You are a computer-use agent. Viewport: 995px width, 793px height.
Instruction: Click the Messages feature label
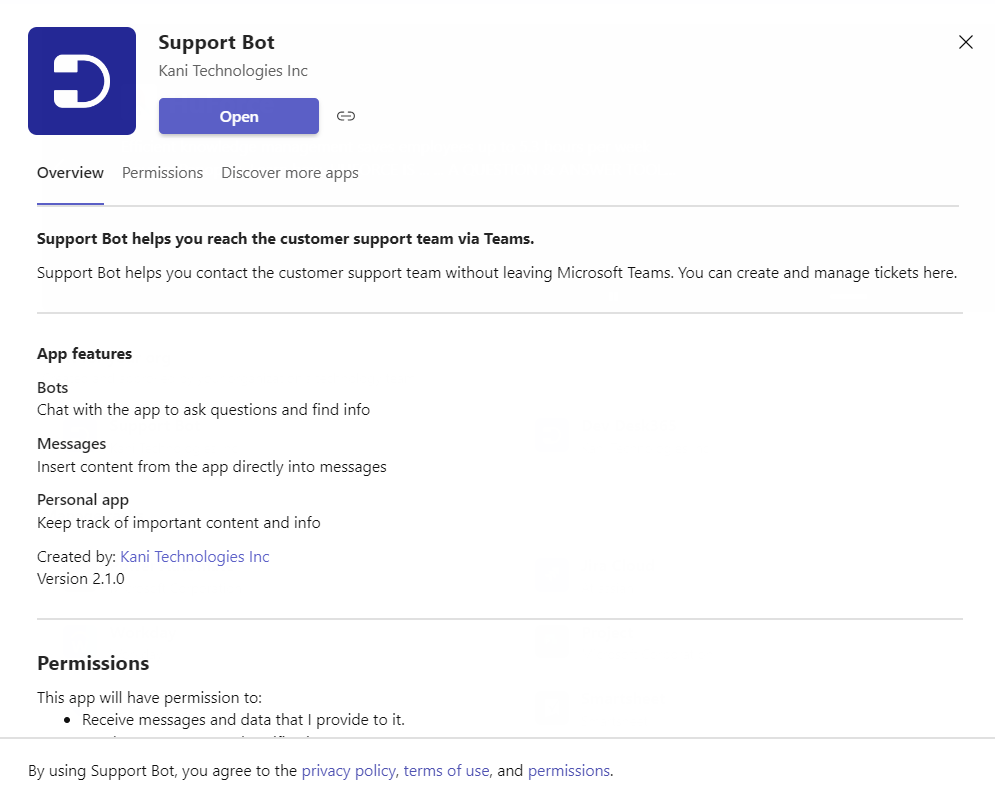point(72,444)
